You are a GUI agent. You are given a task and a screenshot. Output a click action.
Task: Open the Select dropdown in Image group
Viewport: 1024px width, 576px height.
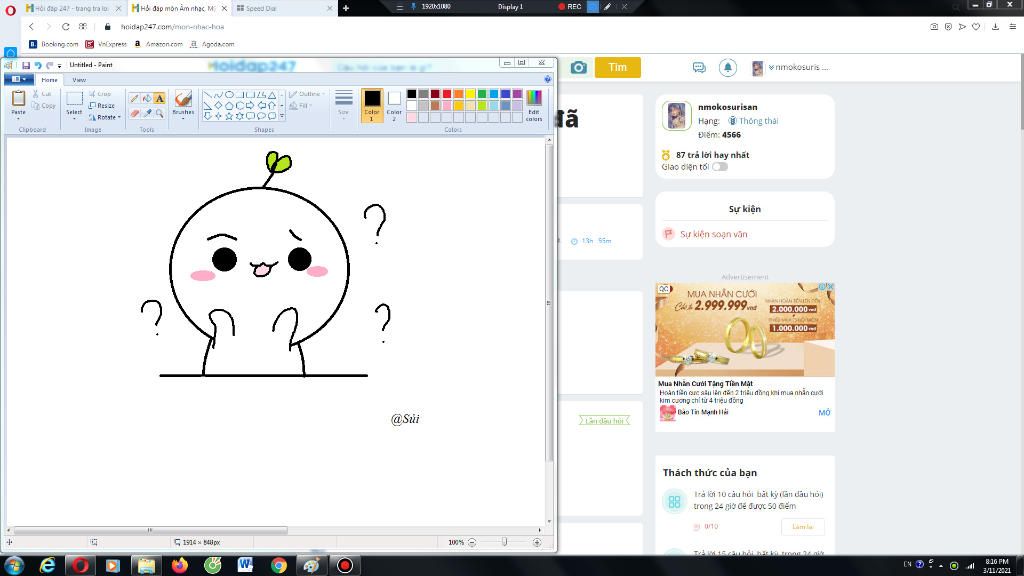click(x=74, y=116)
